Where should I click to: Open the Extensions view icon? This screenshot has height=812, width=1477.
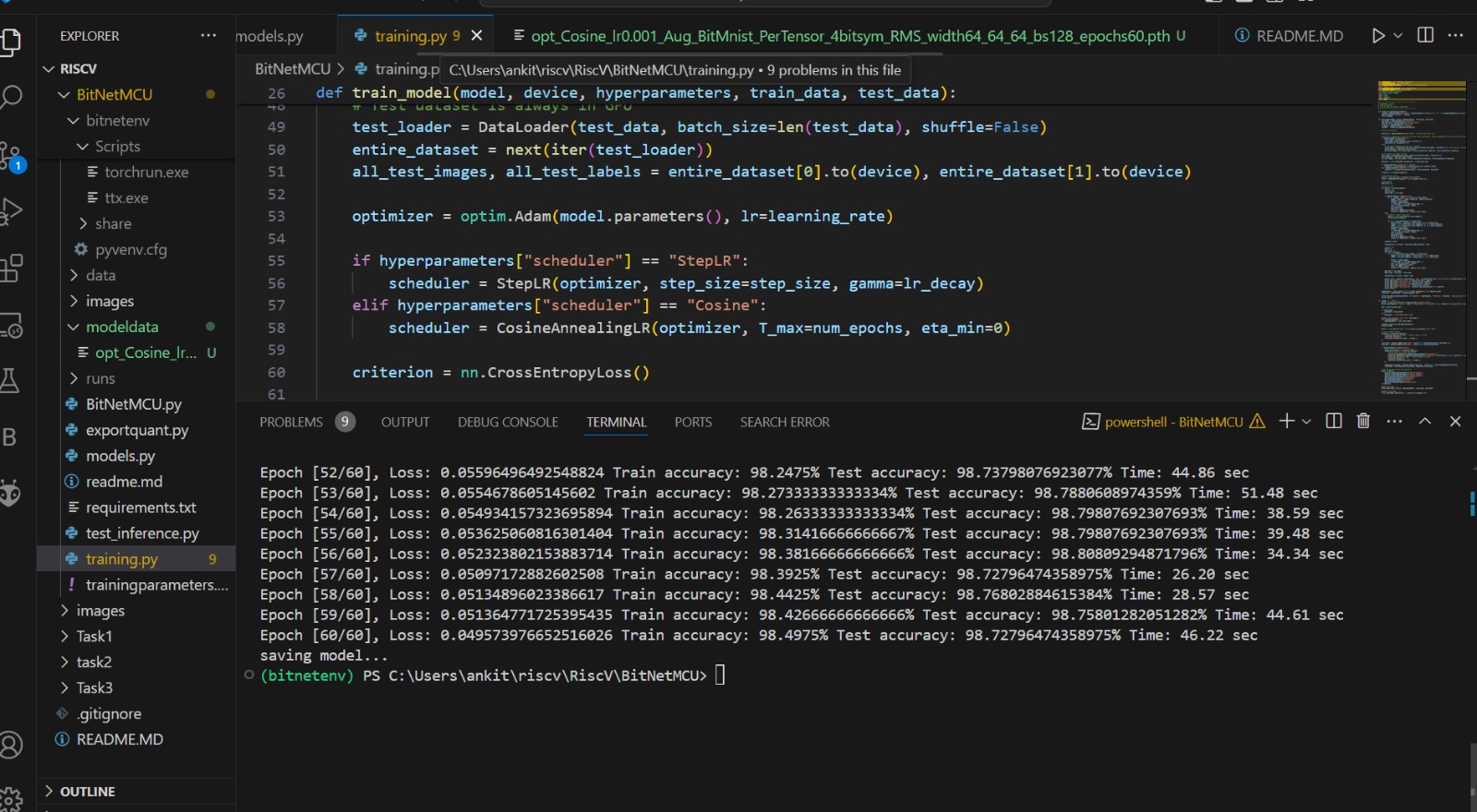coord(11,269)
